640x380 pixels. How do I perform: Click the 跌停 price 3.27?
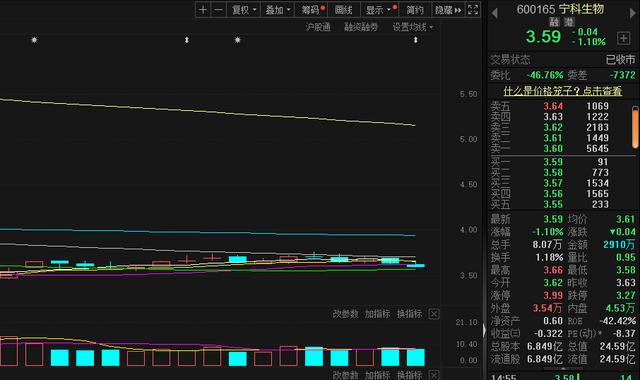click(626, 295)
